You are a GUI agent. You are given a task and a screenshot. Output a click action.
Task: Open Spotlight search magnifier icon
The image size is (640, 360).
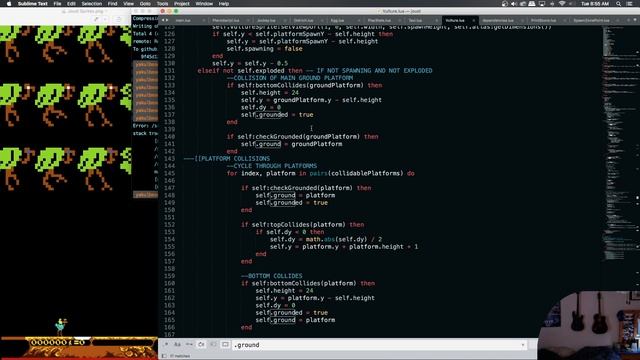pos(619,4)
